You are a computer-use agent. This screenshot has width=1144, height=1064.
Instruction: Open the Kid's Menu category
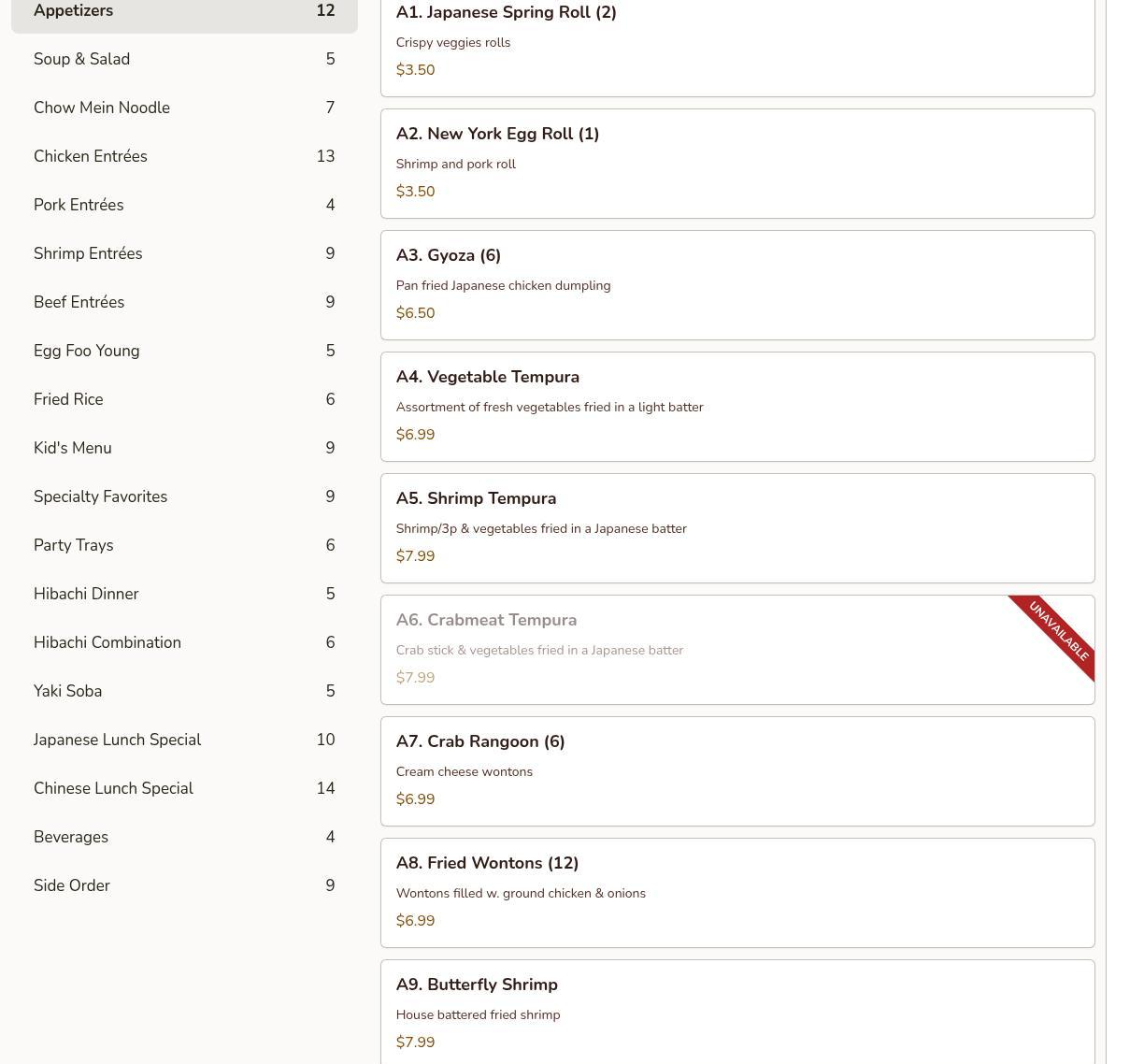point(184,448)
